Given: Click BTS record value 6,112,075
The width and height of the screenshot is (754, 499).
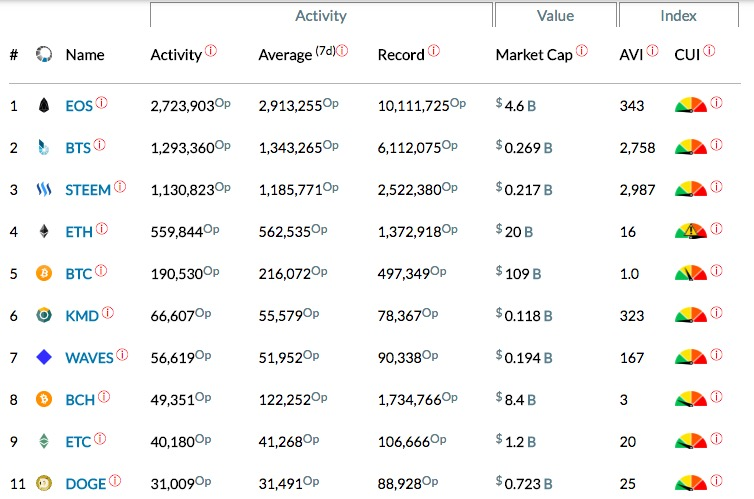Looking at the screenshot, I should pyautogui.click(x=409, y=148).
